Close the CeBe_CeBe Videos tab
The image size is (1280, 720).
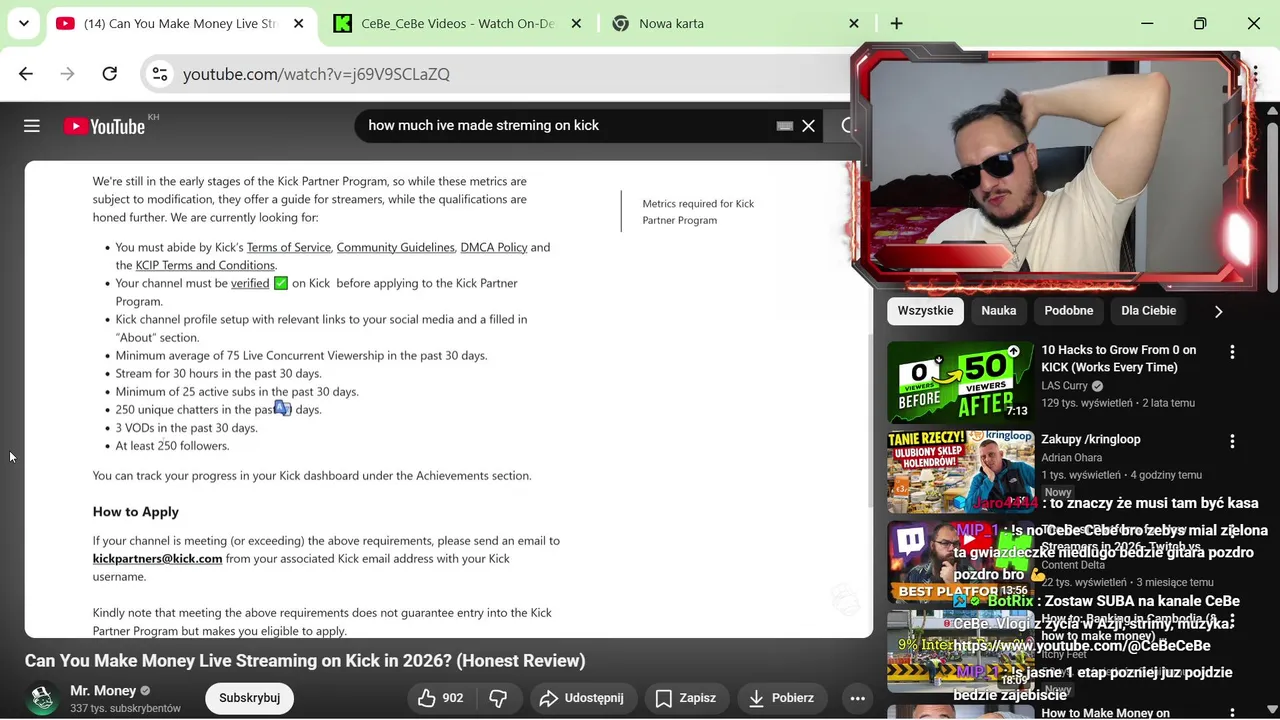coord(576,23)
